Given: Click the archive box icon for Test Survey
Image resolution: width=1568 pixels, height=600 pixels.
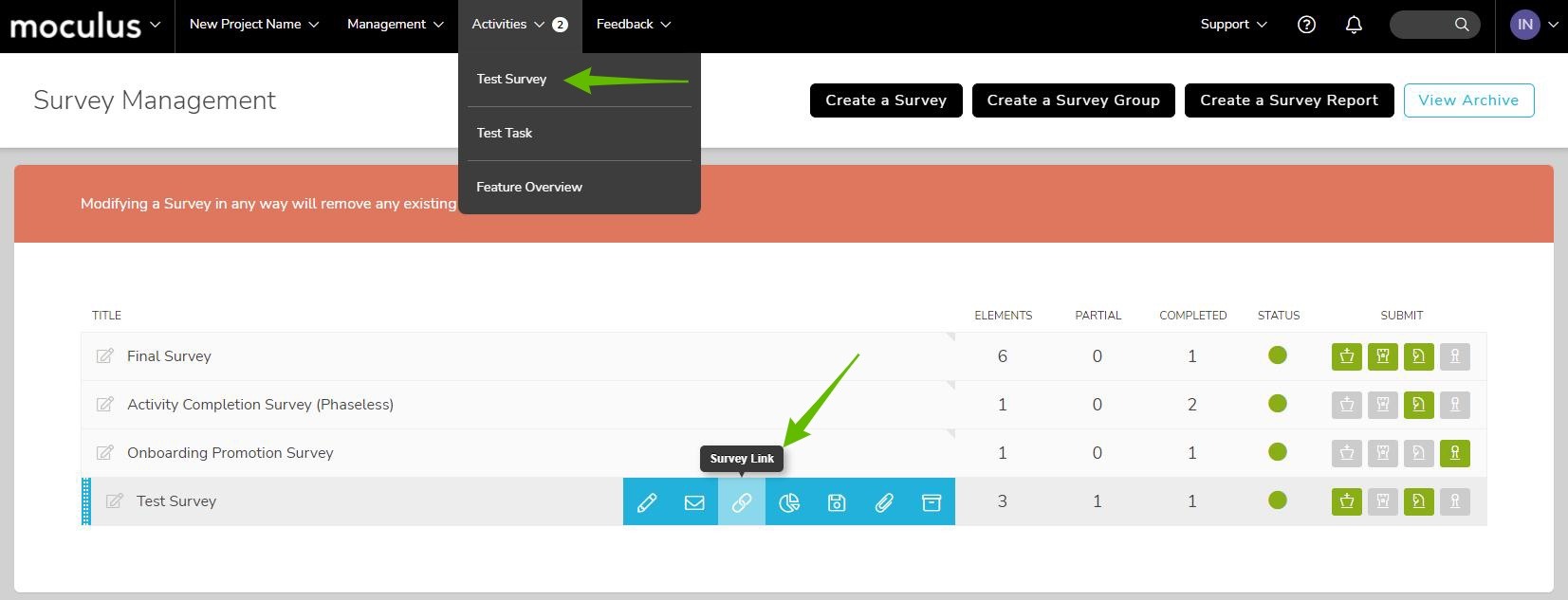Looking at the screenshot, I should (932, 502).
